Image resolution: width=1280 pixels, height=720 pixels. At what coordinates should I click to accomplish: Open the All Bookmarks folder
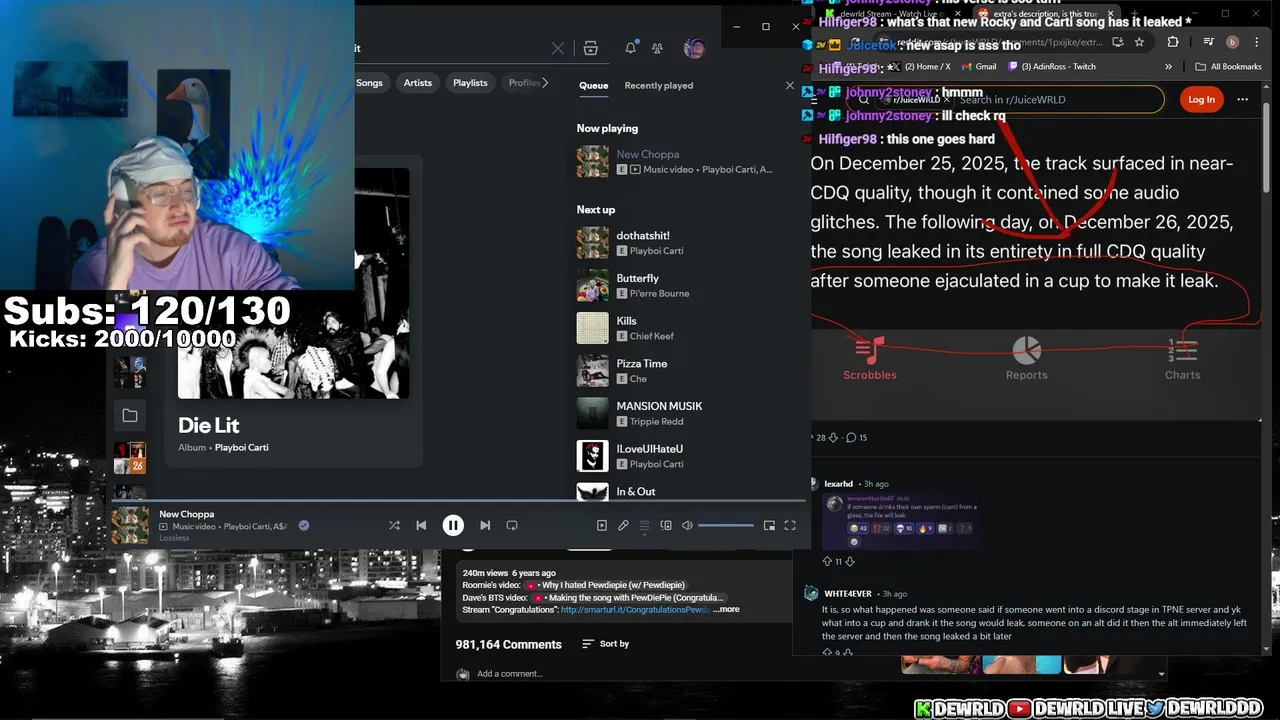[1228, 67]
